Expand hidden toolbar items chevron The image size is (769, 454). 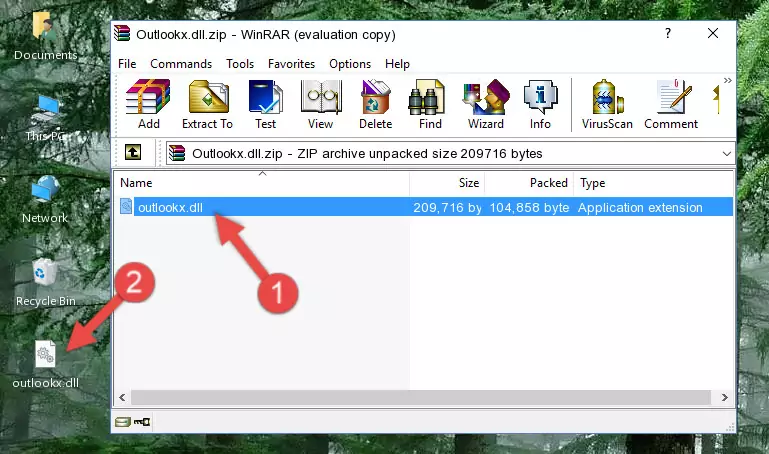click(727, 80)
